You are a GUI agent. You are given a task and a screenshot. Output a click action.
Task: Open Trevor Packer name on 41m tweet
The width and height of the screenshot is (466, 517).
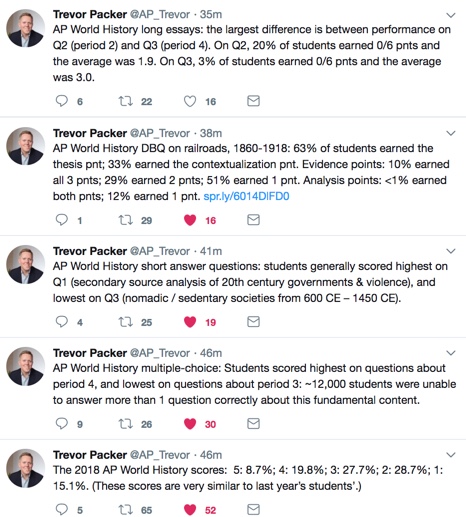tap(90, 251)
